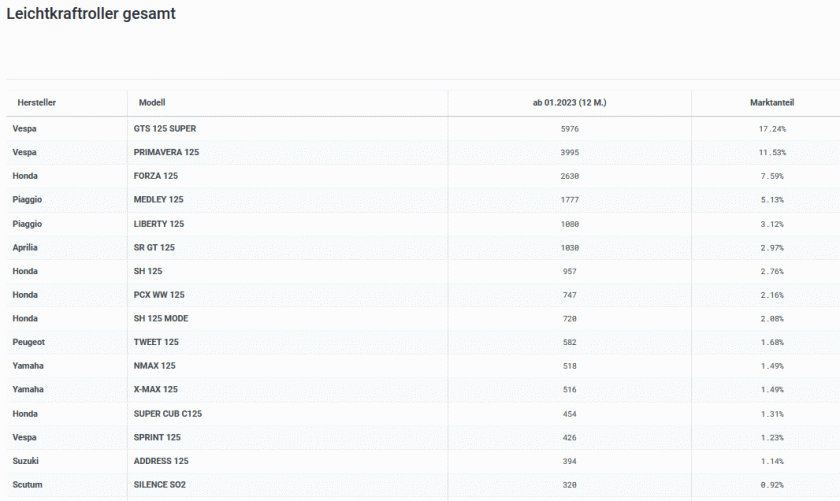840x501 pixels.
Task: Select the ADDRESS 125 model cell
Action: [x=161, y=461]
